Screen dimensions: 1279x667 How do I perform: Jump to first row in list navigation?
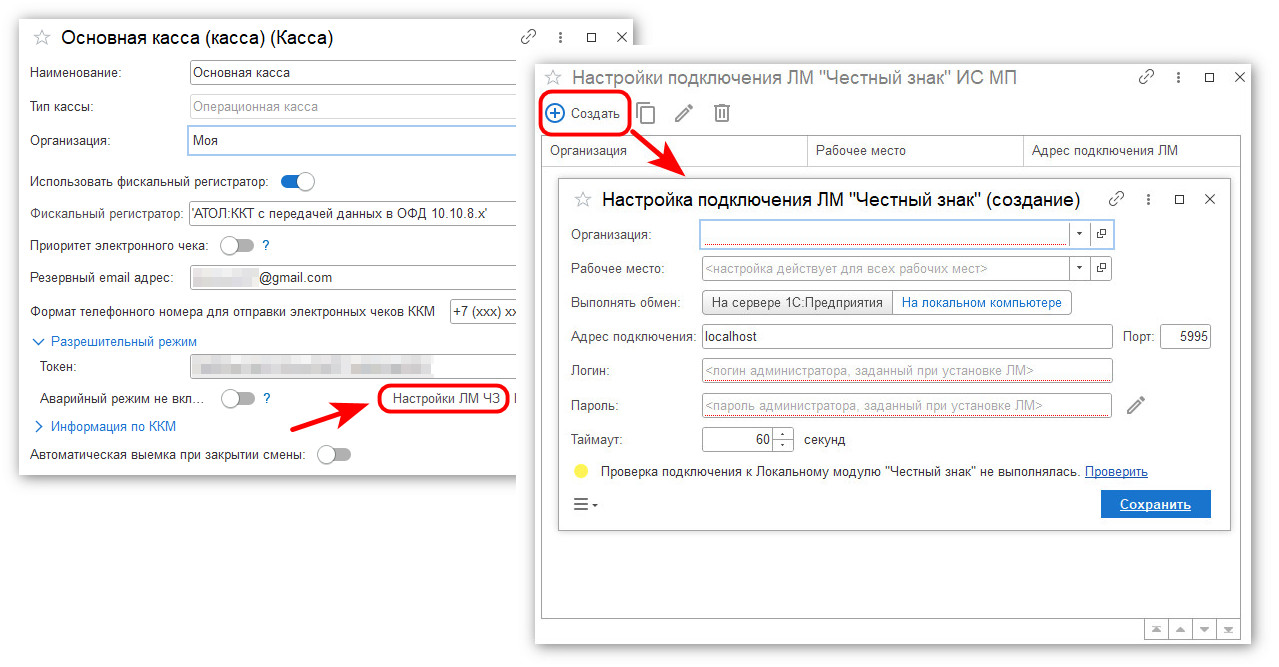[x=1156, y=630]
